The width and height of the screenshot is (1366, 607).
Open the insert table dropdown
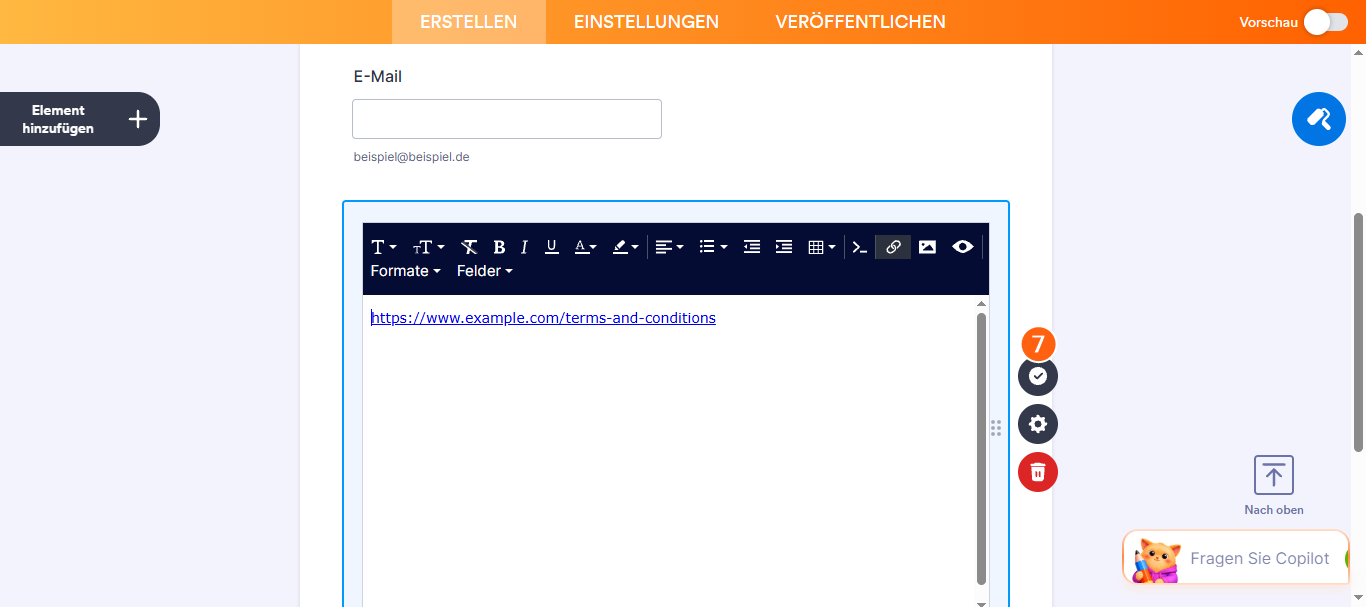pyautogui.click(x=821, y=247)
